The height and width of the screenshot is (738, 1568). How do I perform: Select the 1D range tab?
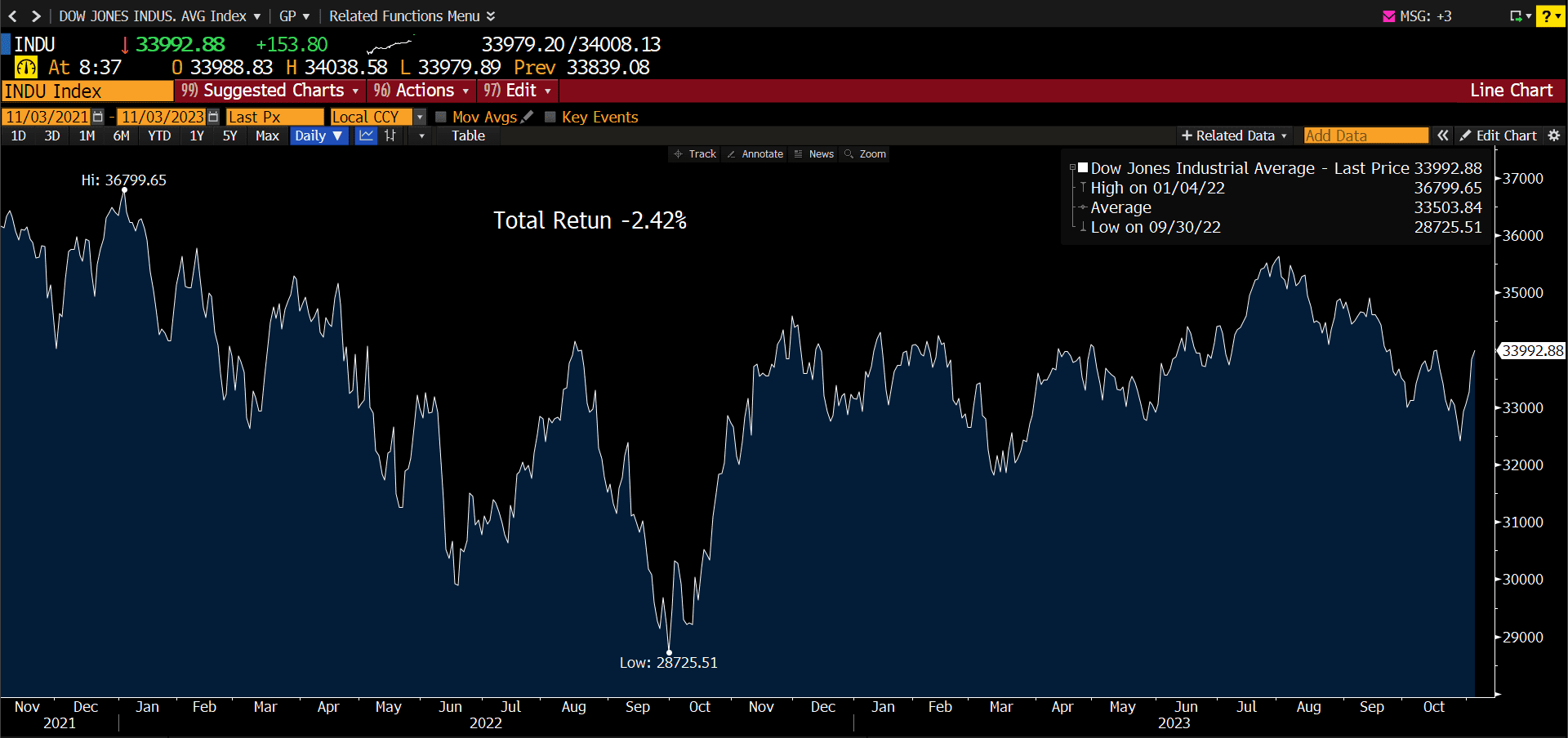tap(18, 136)
